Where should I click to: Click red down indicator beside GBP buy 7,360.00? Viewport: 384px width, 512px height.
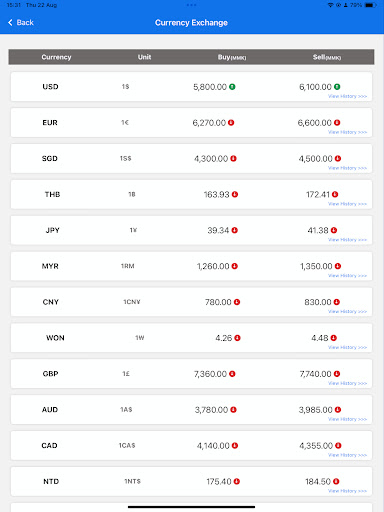232,374
